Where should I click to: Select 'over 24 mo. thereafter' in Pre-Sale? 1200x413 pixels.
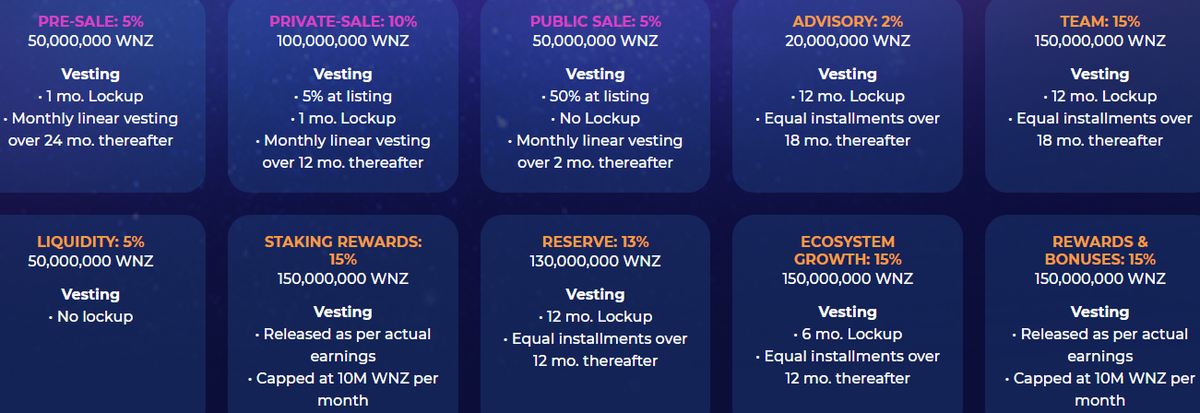tap(91, 140)
